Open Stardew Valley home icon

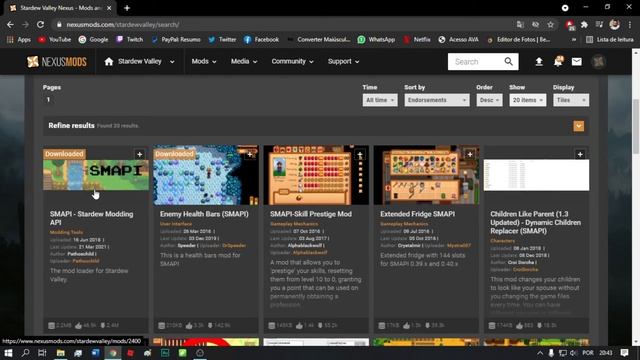(x=109, y=62)
